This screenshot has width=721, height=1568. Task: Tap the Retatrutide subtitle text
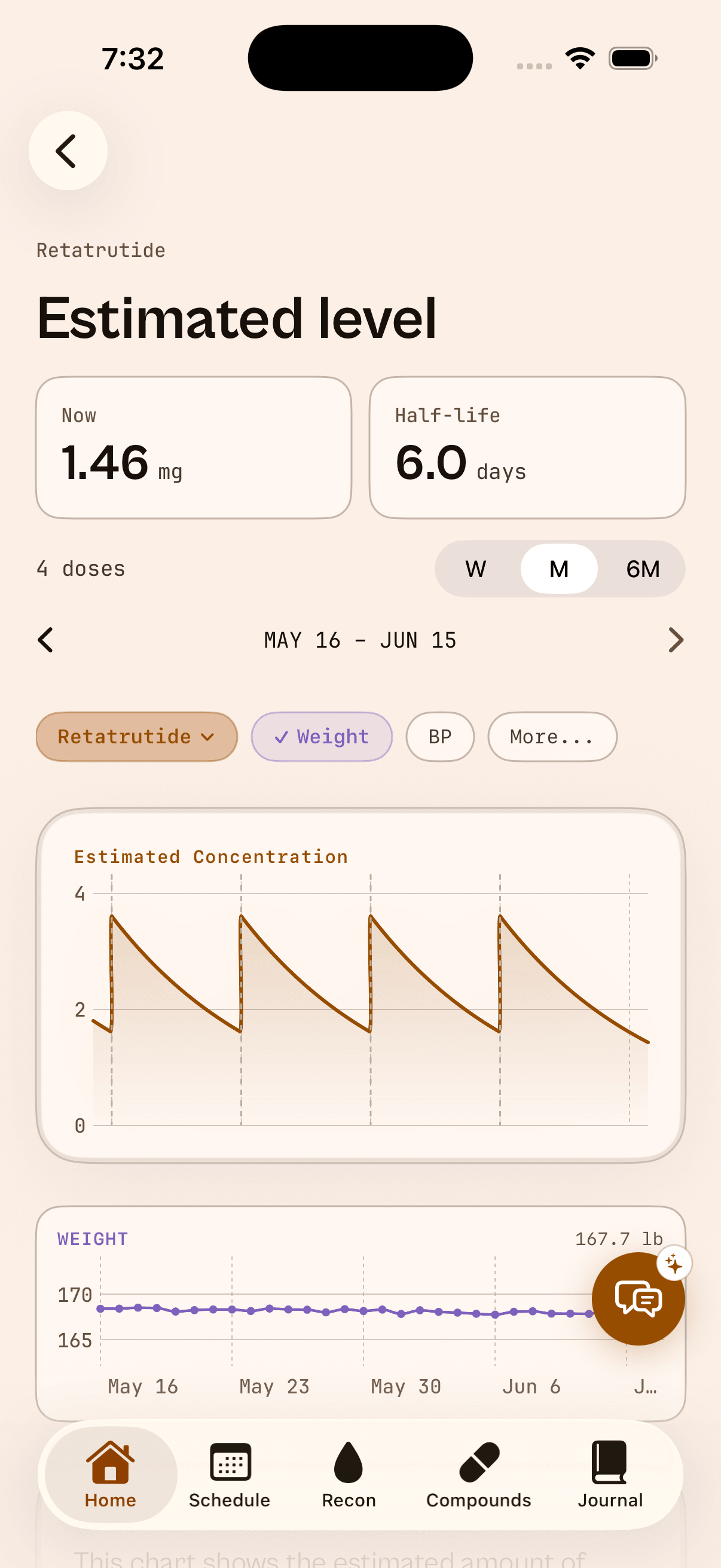click(x=101, y=250)
